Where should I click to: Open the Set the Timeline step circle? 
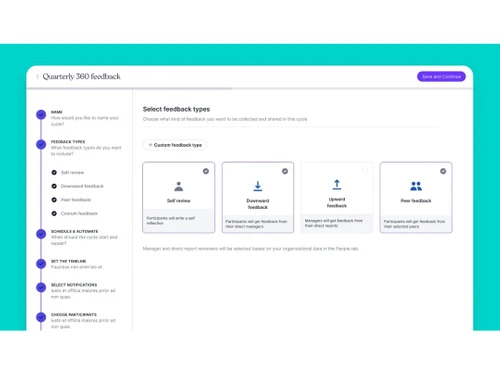[41, 264]
